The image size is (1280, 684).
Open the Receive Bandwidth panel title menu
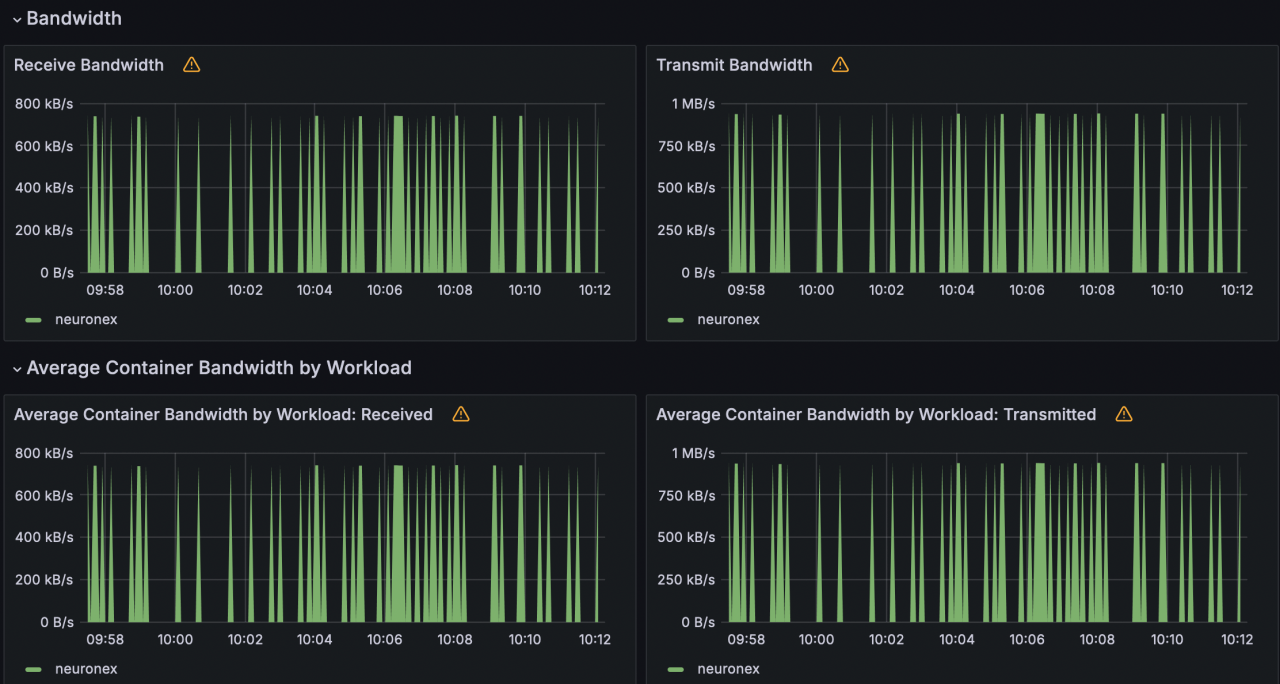click(x=89, y=65)
